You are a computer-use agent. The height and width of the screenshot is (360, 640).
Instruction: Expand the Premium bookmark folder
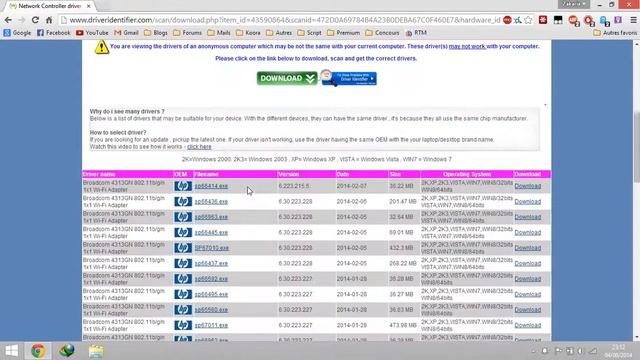coord(343,33)
